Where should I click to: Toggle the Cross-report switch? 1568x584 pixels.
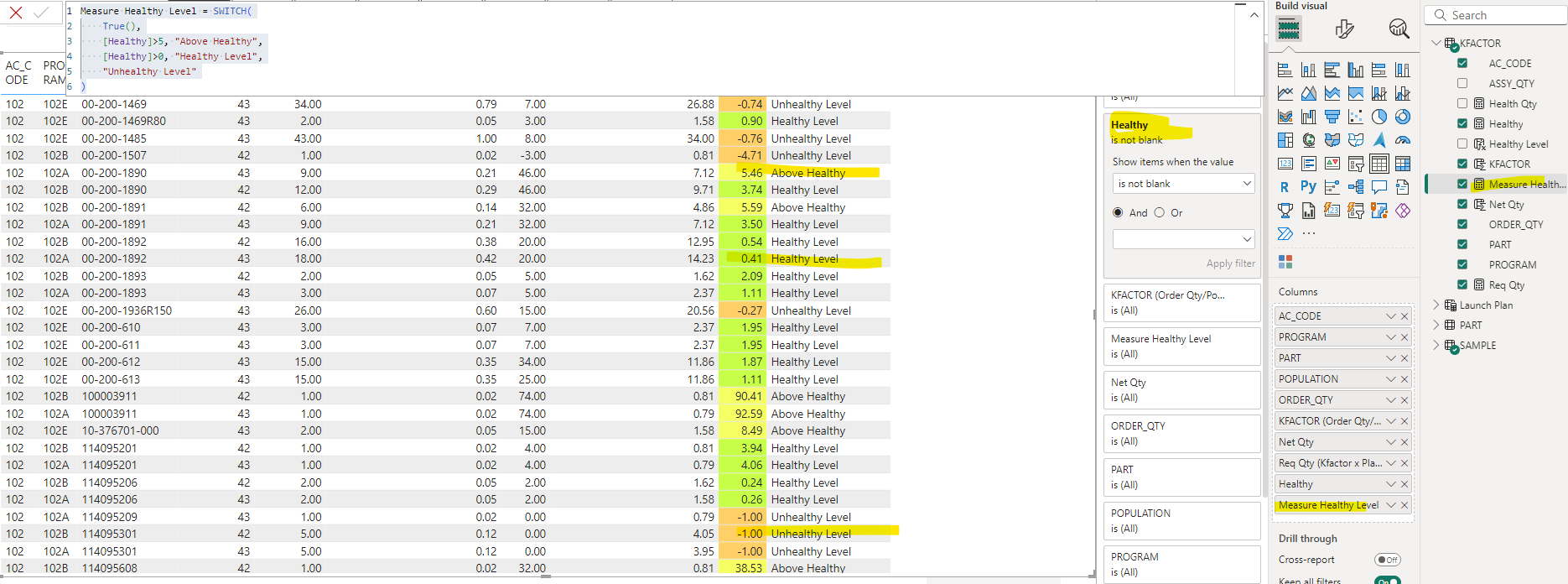[1388, 560]
